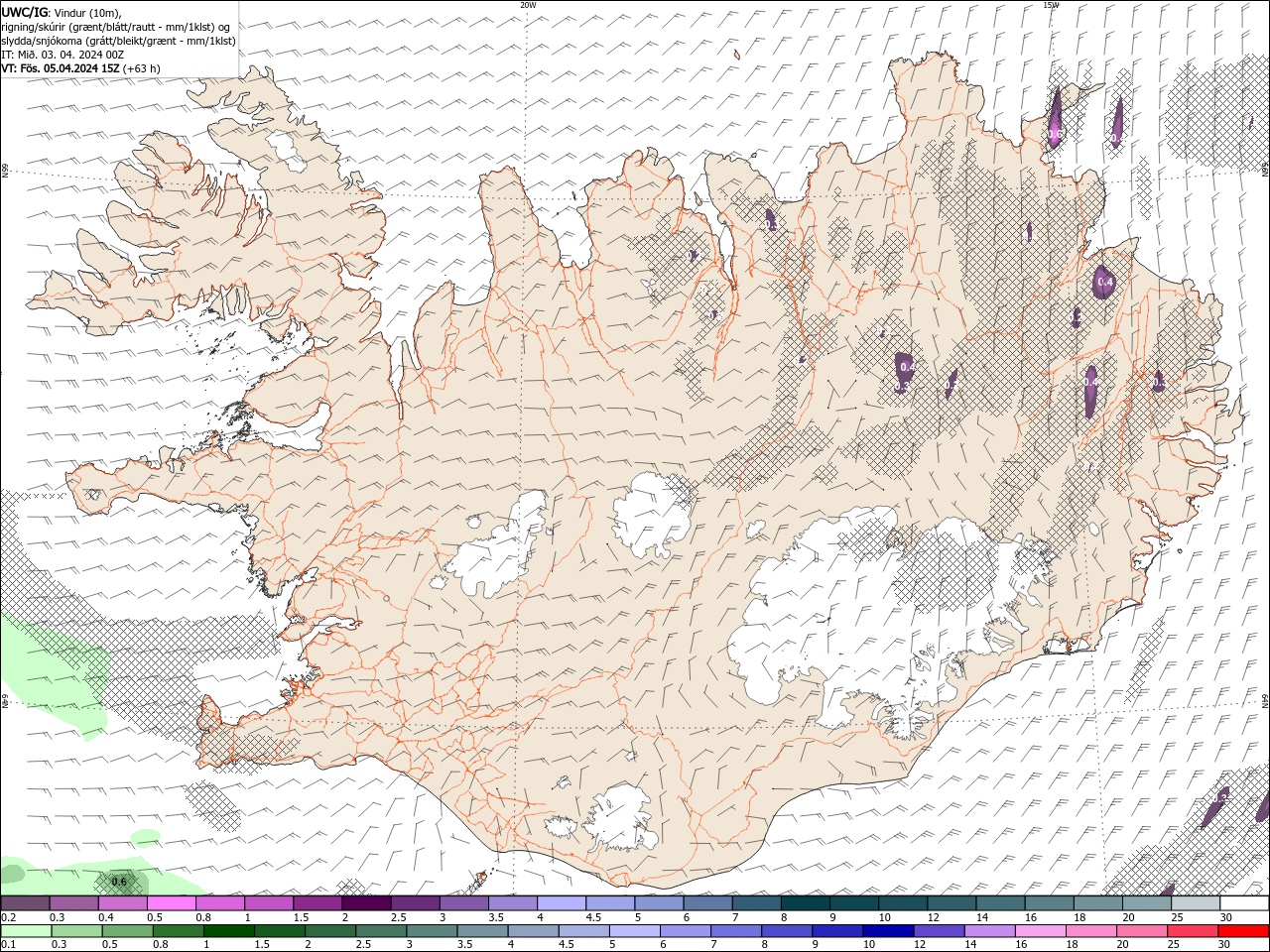The image size is (1270, 952).
Task: Click the lower scale swatch between 7 and 8
Action: (735, 931)
